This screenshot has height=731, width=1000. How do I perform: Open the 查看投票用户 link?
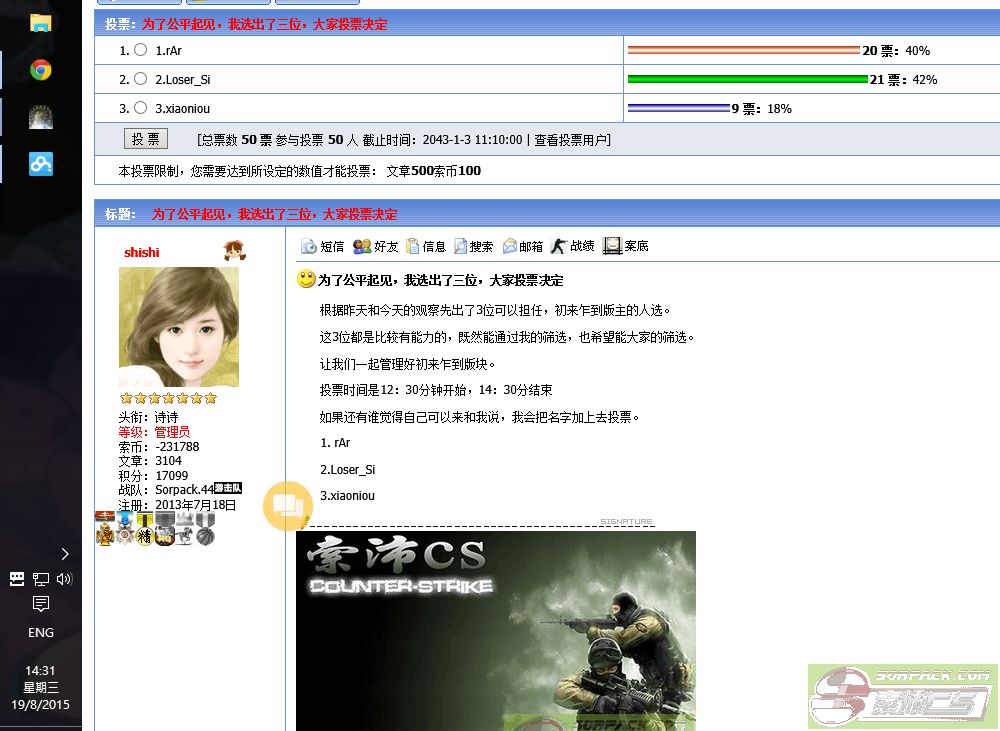(x=570, y=140)
